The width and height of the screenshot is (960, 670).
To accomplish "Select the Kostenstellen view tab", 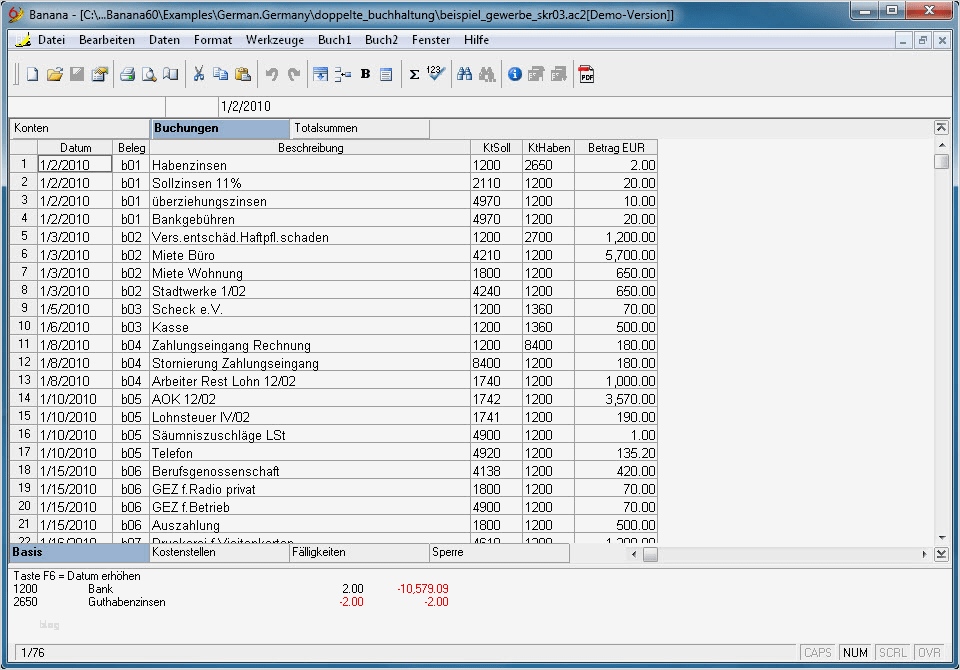I will (219, 552).
